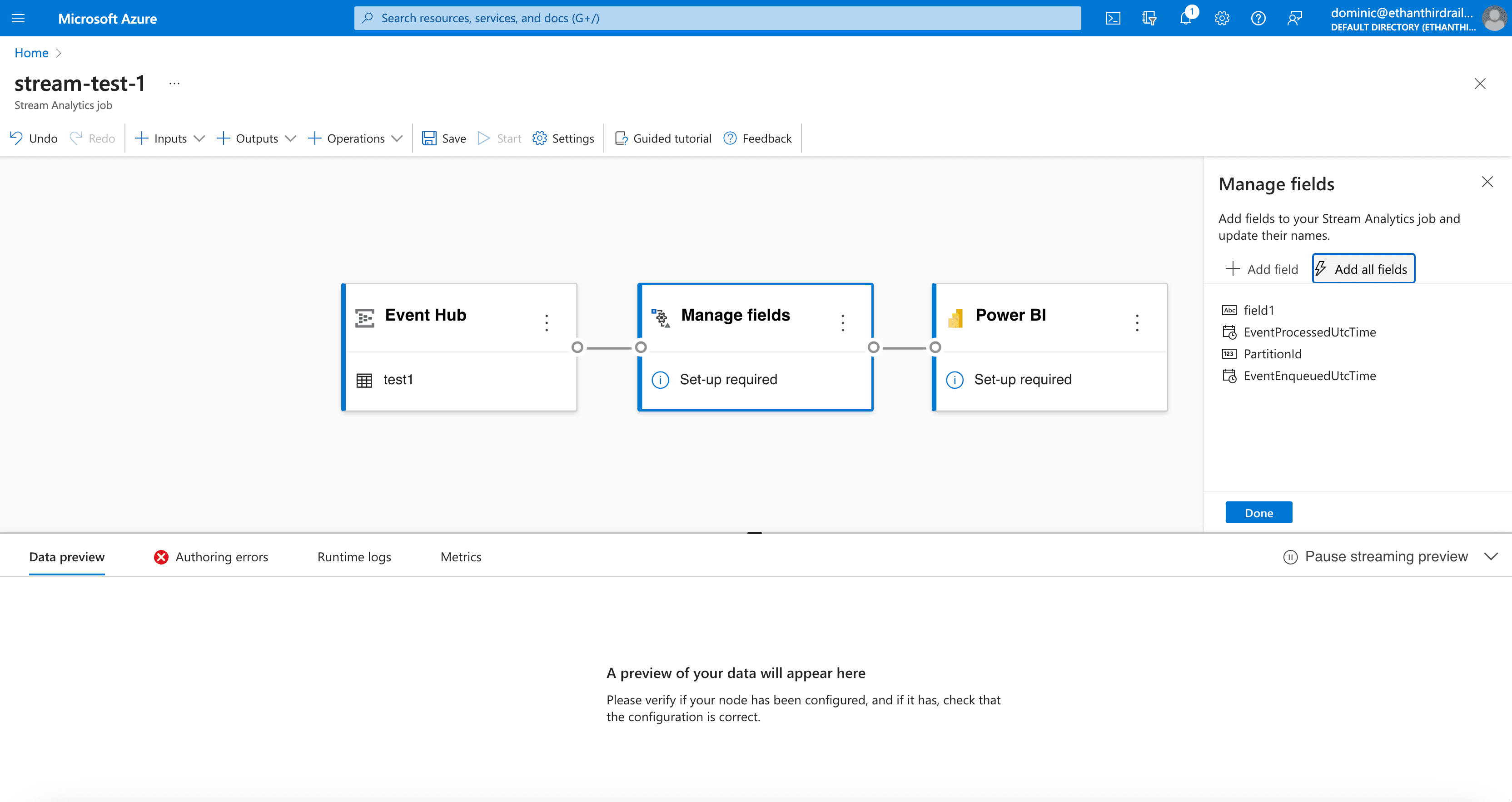1512x802 pixels.
Task: Open job Settings in the toolbar
Action: [x=563, y=139]
